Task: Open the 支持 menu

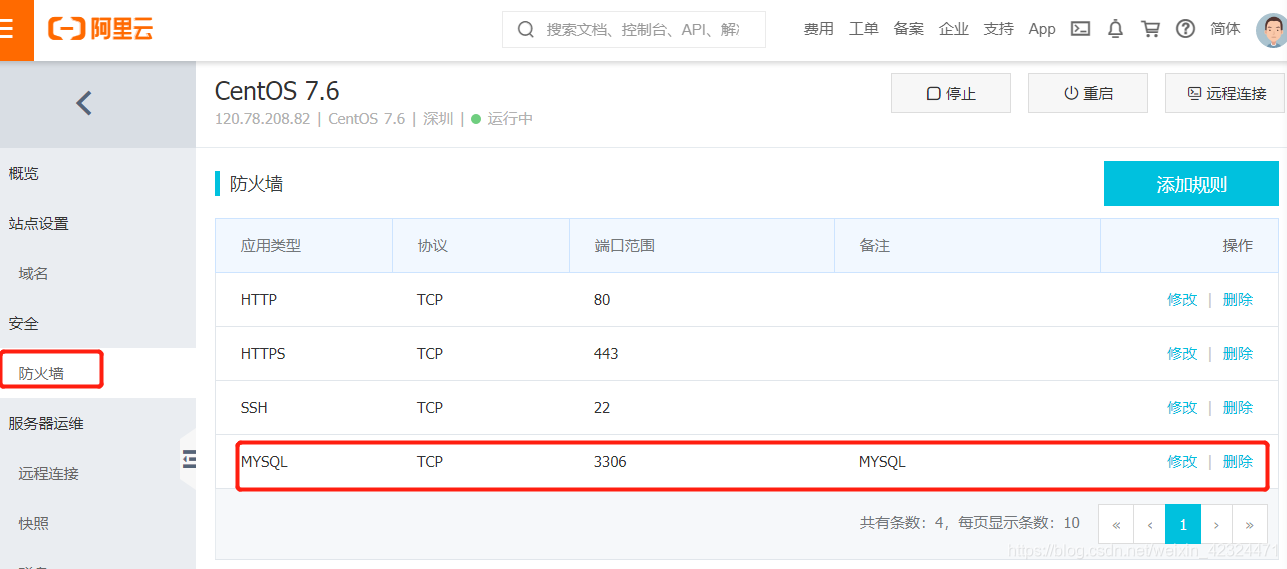Action: [x=998, y=29]
